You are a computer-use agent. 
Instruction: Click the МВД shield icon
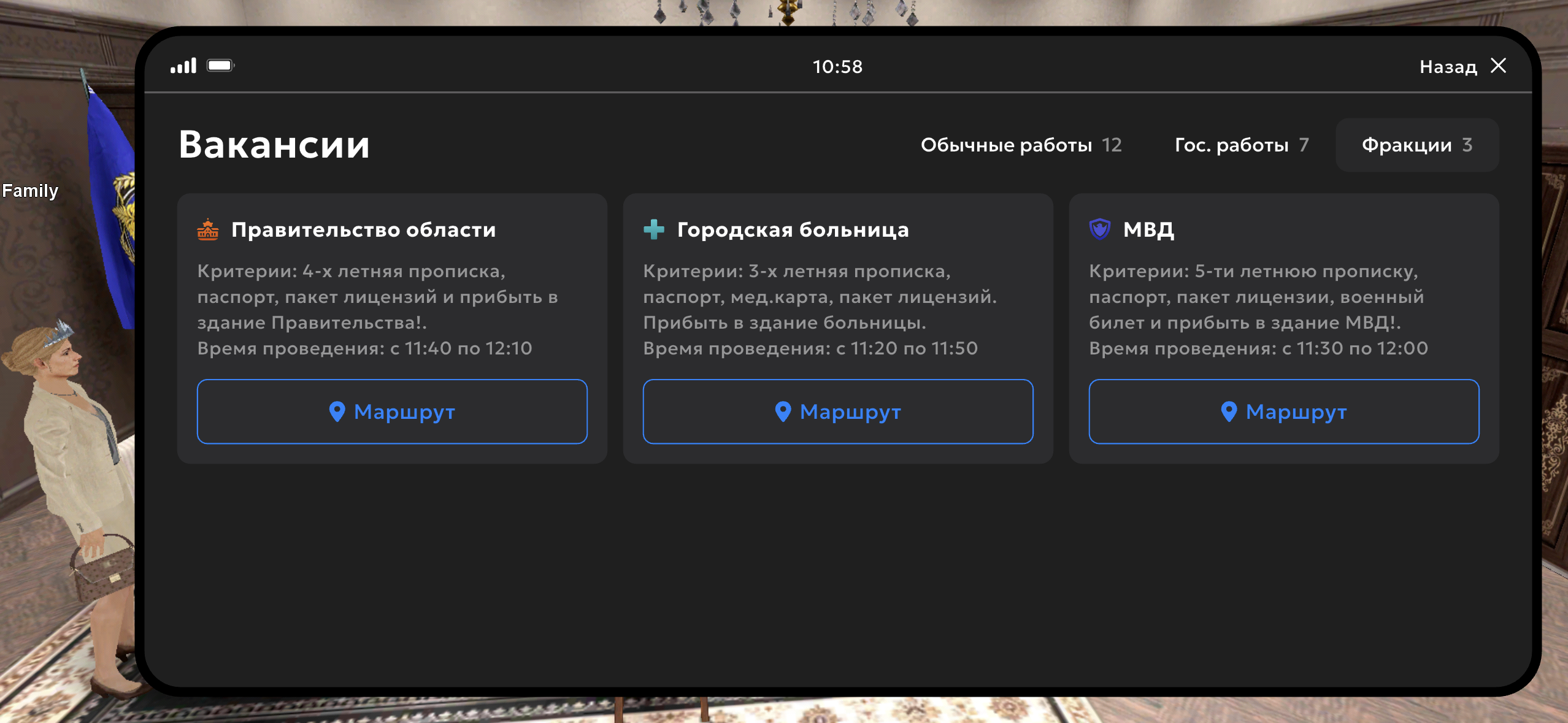(x=1100, y=229)
